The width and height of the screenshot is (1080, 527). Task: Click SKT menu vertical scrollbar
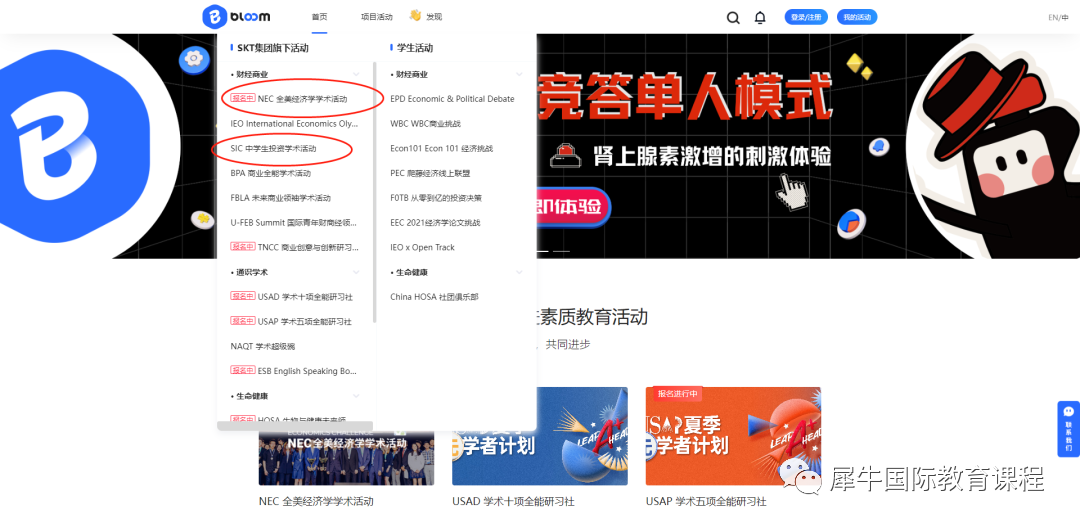coord(375,192)
